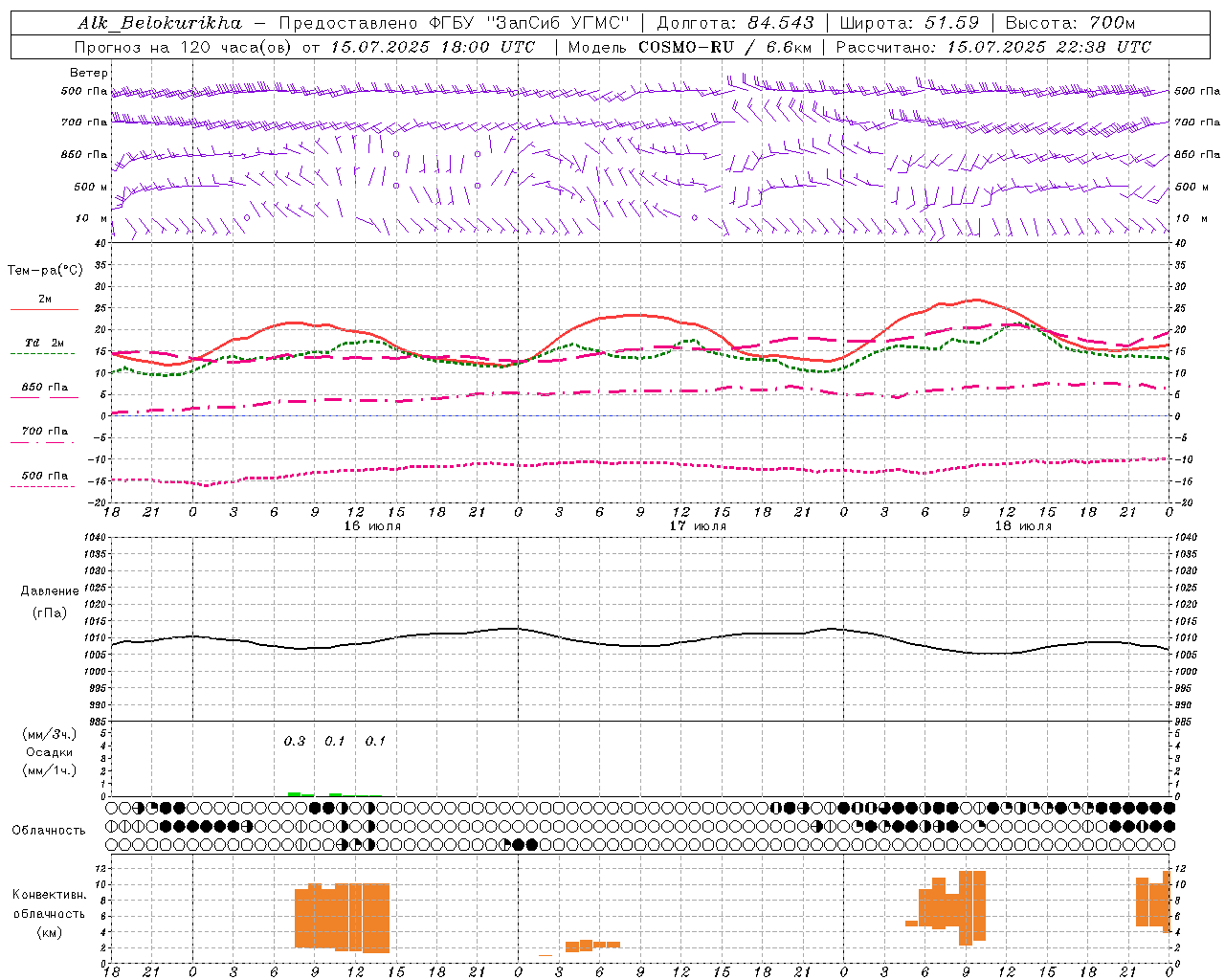
Task: Click the 40 value on right temperature axis
Action: tap(1180, 243)
